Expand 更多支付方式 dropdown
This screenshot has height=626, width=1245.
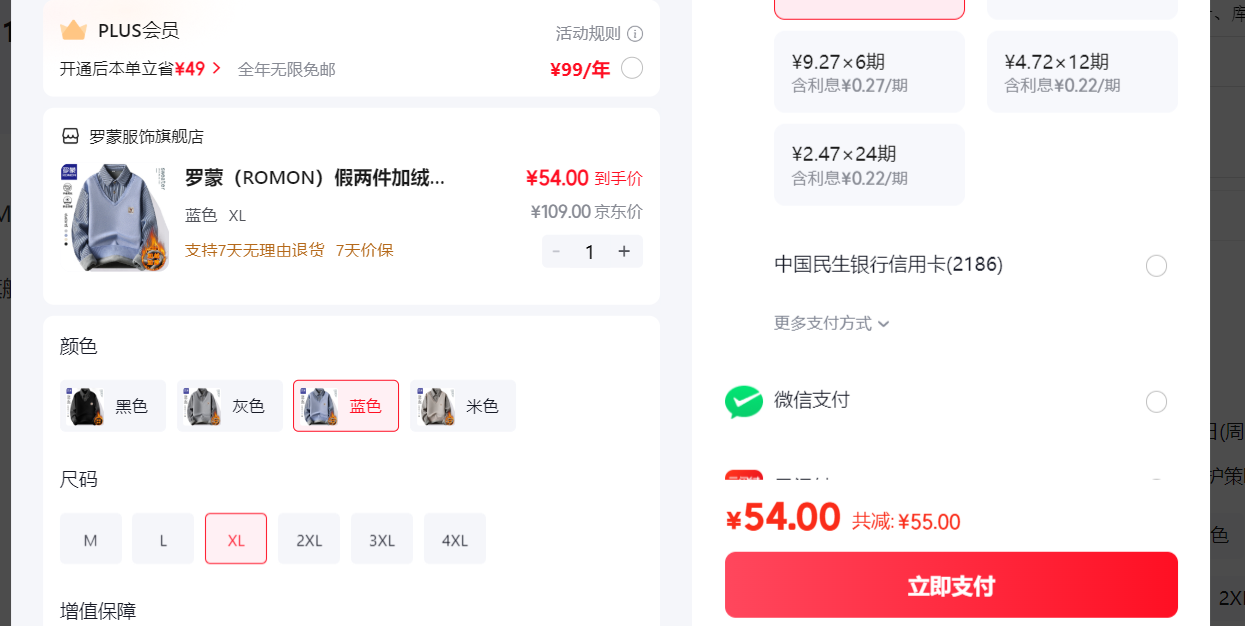pos(831,323)
